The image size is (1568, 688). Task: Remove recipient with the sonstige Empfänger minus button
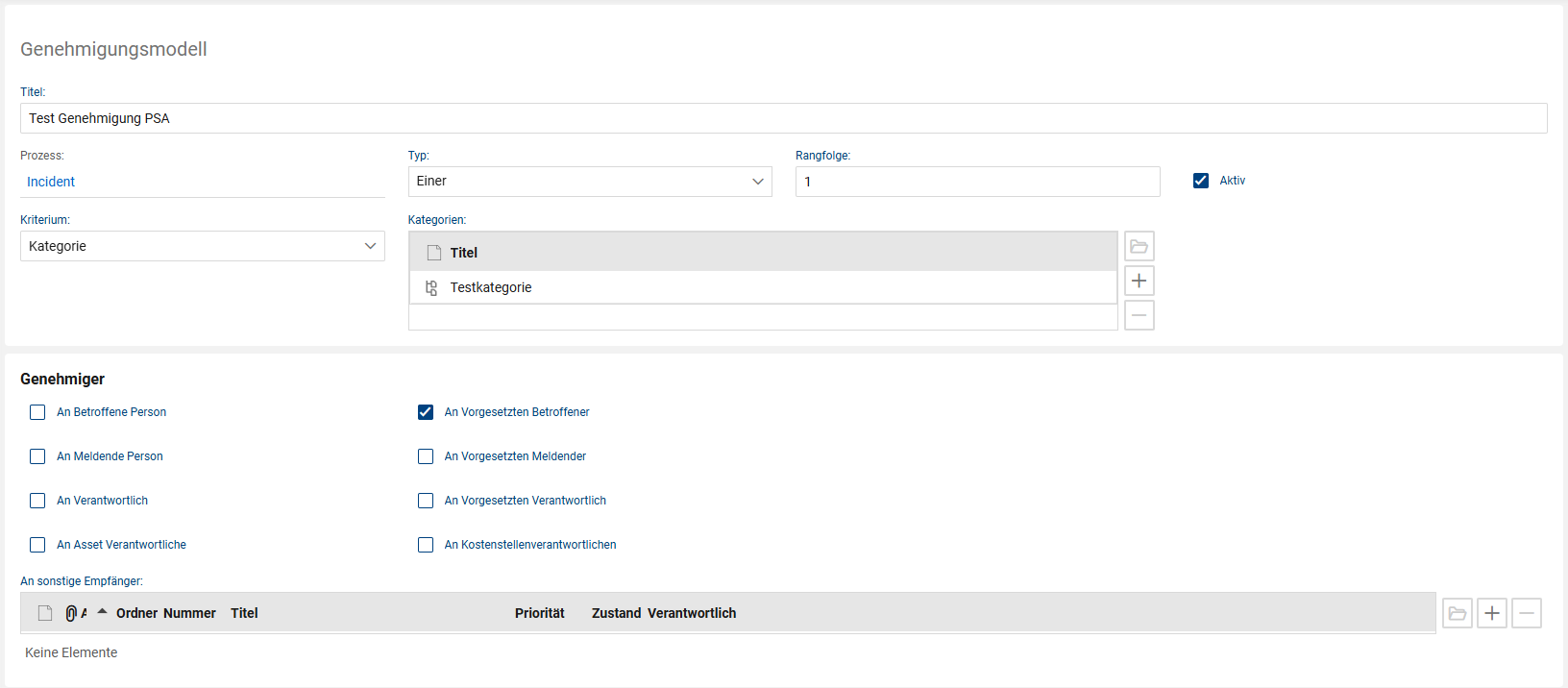click(1527, 613)
